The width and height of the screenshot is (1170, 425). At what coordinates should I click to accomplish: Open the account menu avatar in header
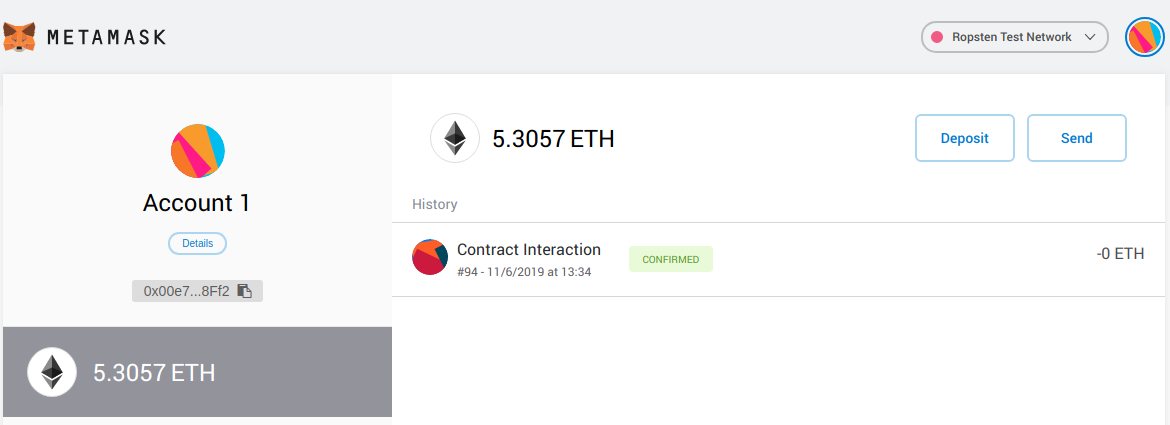pyautogui.click(x=1143, y=37)
